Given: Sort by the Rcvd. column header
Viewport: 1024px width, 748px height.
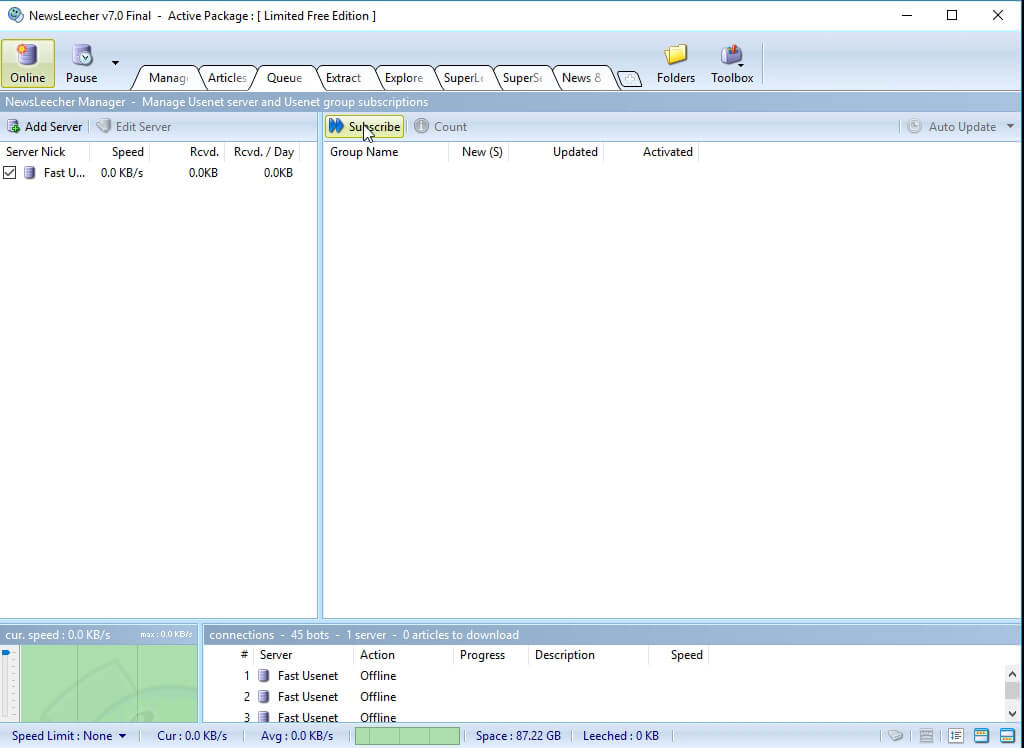Looking at the screenshot, I should (x=187, y=152).
